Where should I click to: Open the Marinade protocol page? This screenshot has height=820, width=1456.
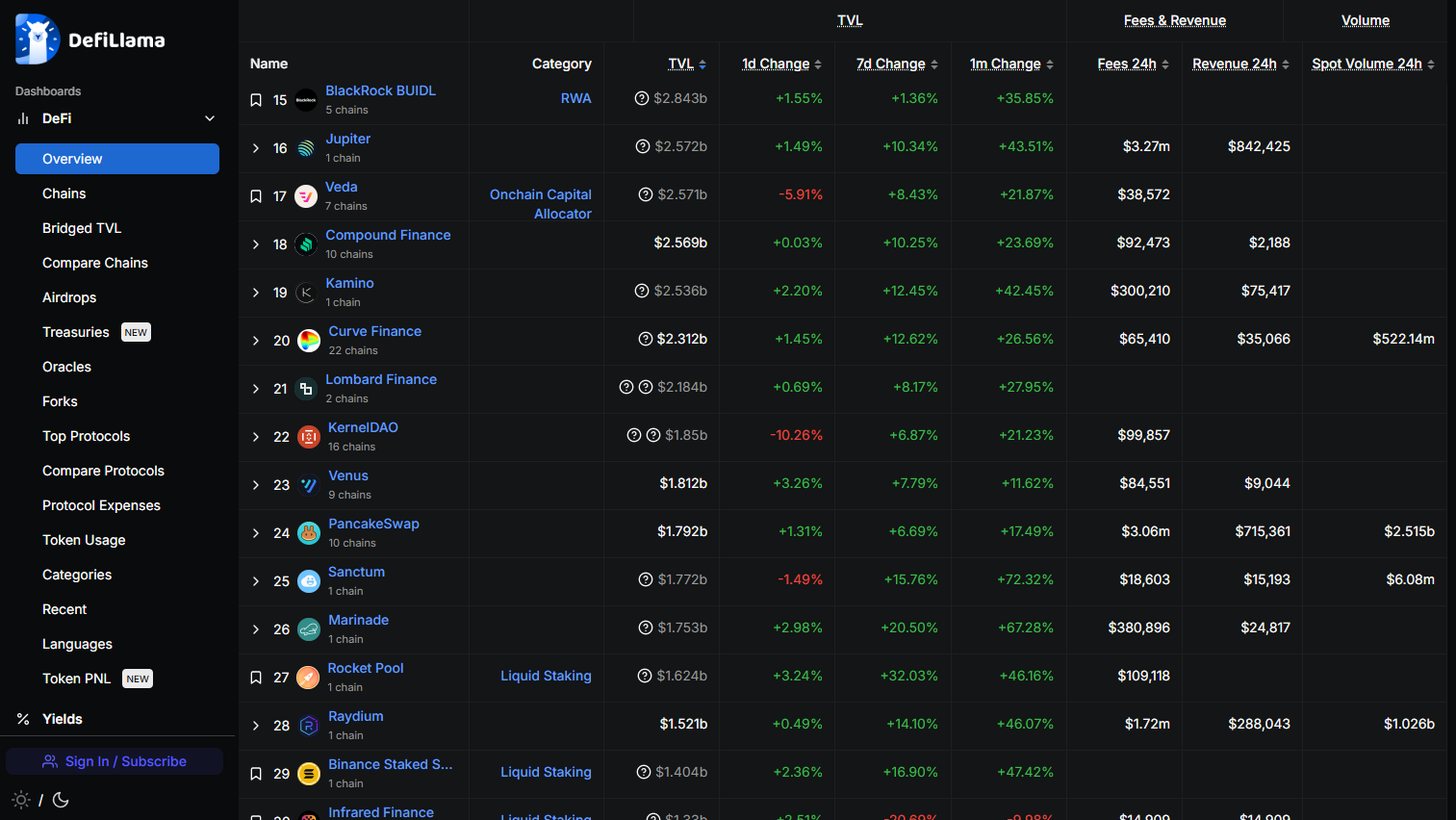(x=358, y=620)
